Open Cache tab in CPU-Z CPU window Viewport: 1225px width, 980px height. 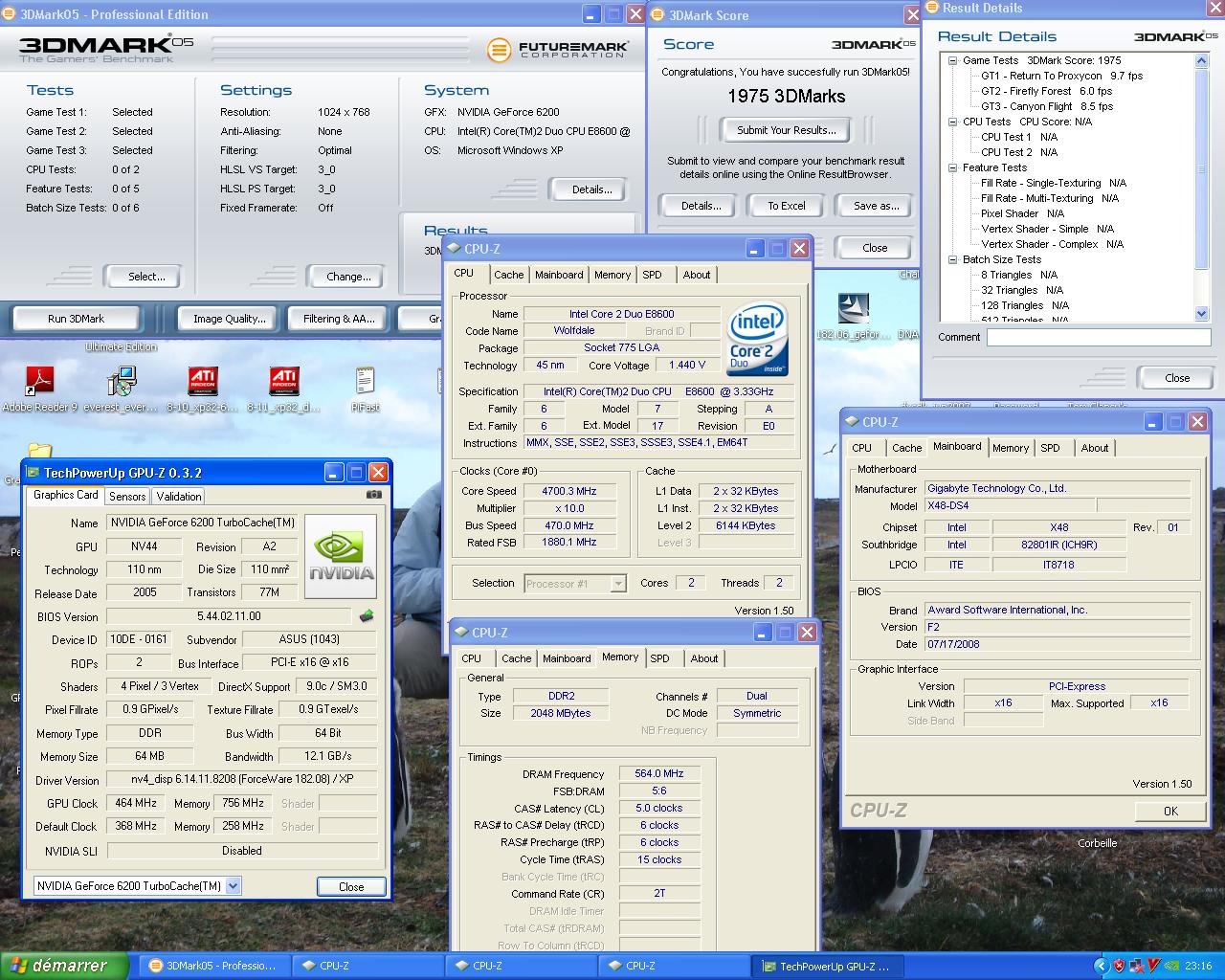coord(508,275)
